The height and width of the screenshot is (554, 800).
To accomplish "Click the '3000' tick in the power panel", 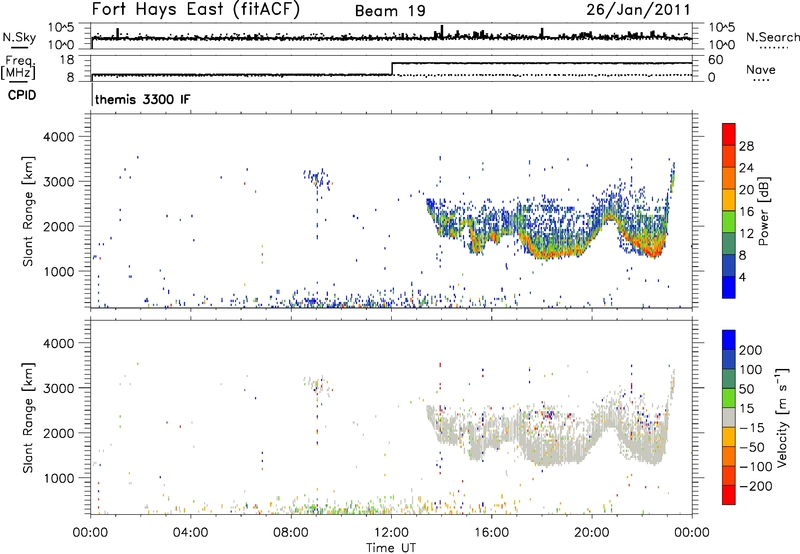I will coord(58,182).
